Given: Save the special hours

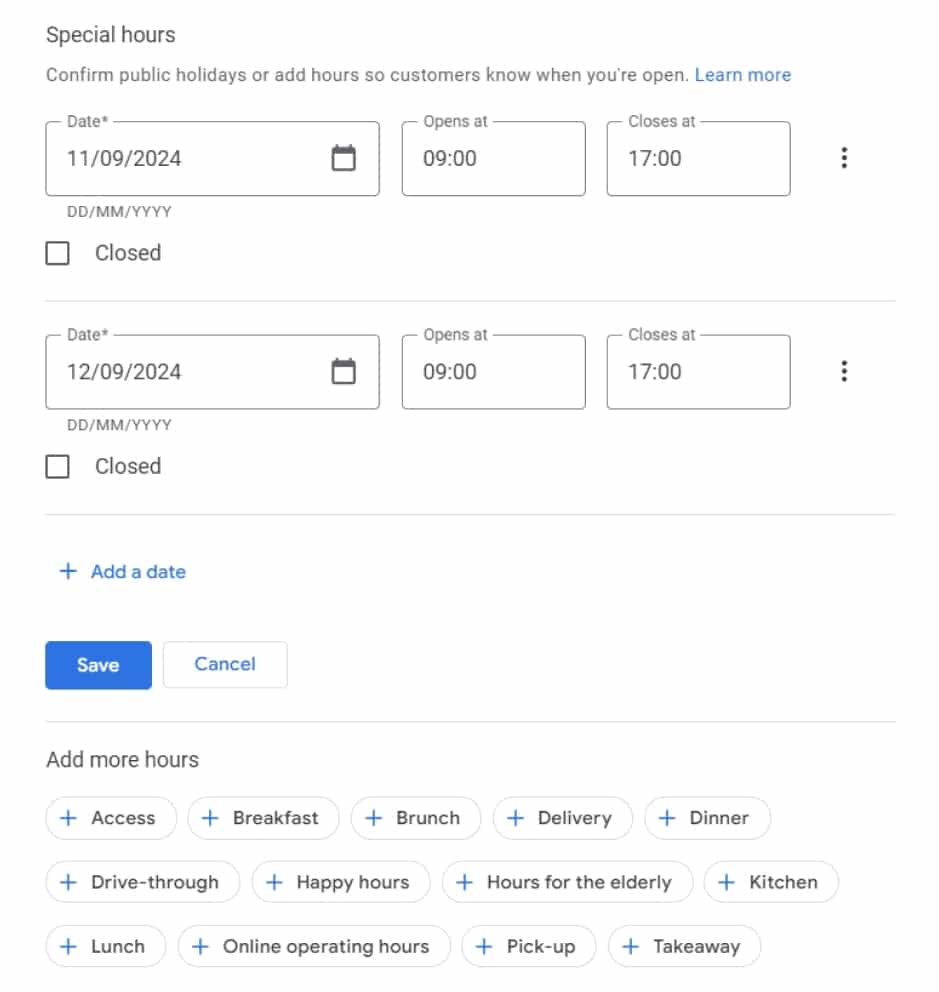Looking at the screenshot, I should [x=99, y=665].
